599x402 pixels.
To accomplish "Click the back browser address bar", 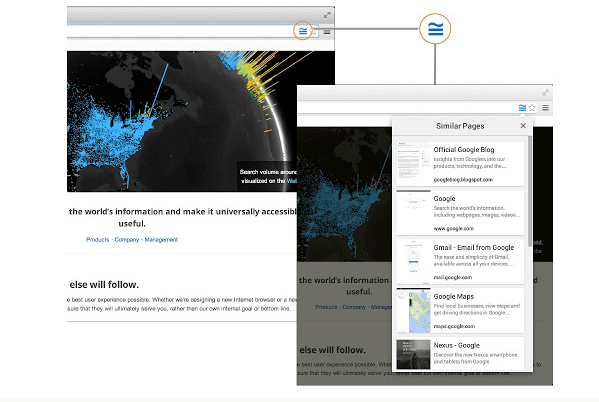I will (x=180, y=31).
